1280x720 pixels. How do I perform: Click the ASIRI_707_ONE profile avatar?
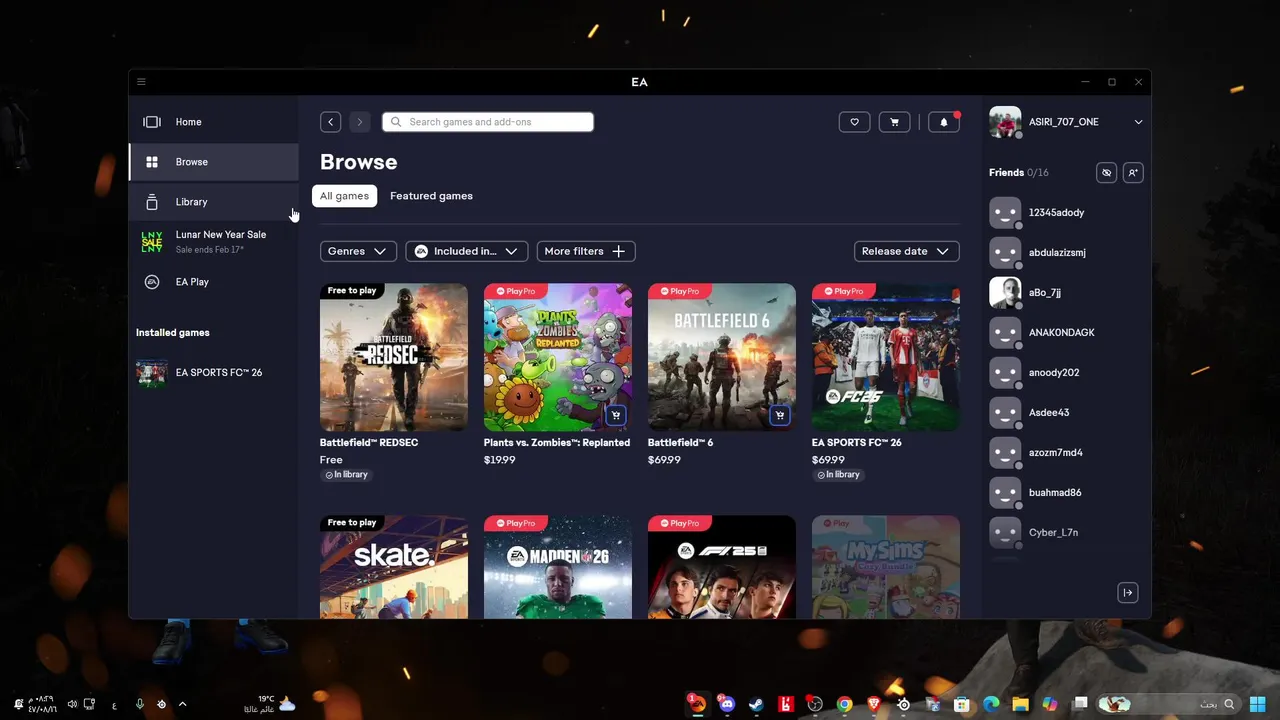tap(1005, 122)
